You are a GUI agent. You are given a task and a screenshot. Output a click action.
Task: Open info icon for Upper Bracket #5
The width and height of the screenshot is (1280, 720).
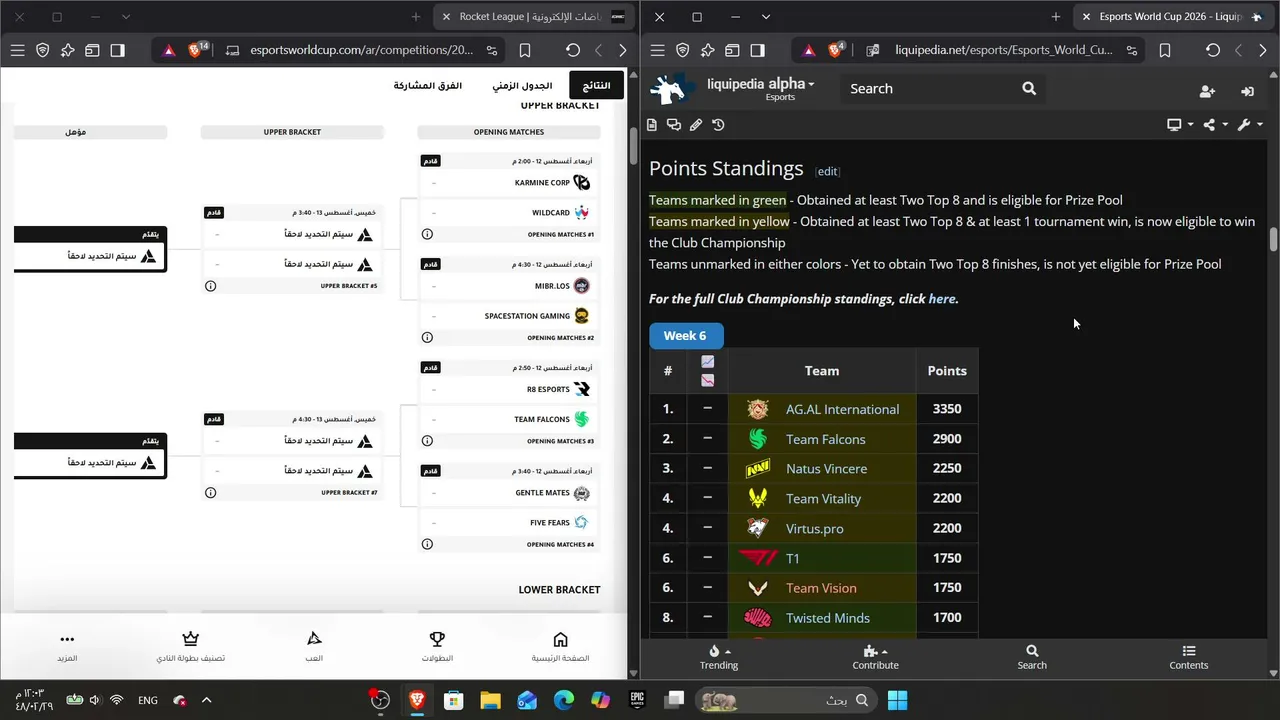pyautogui.click(x=210, y=286)
